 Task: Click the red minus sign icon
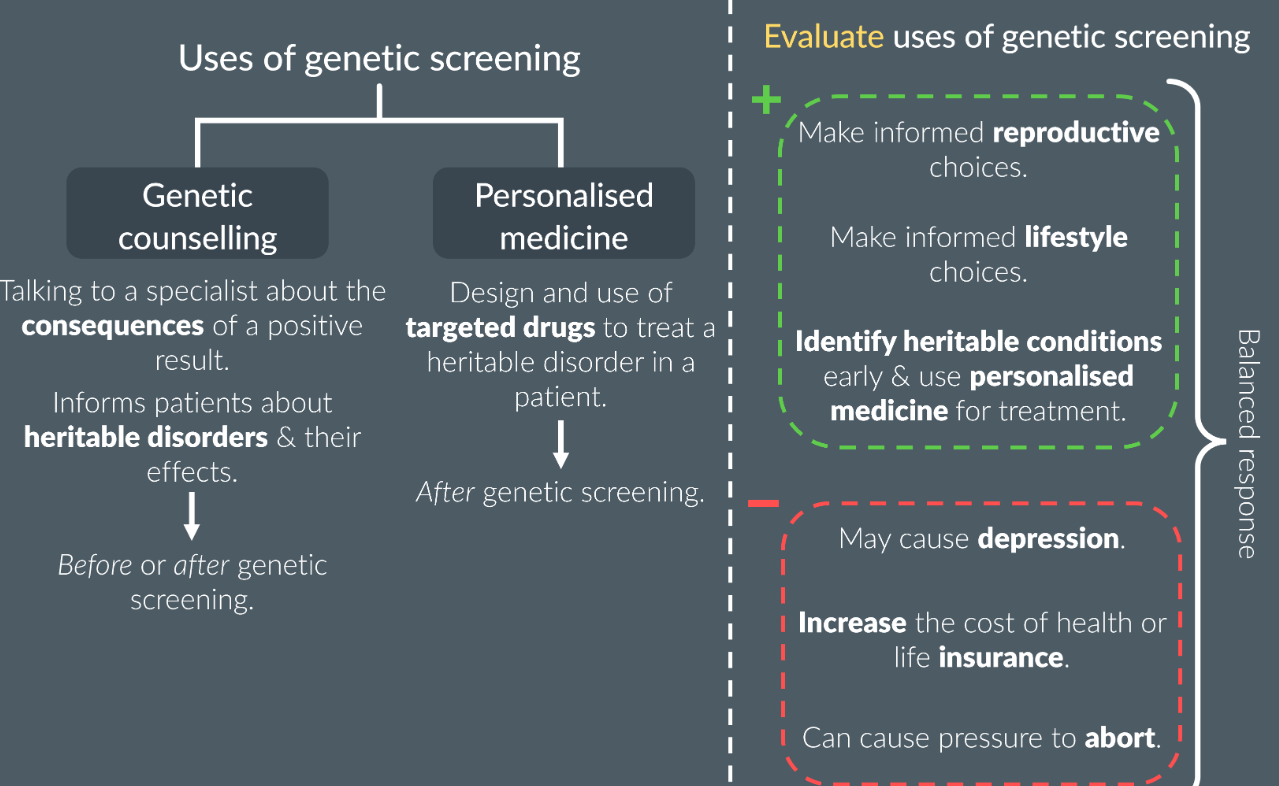tap(763, 503)
